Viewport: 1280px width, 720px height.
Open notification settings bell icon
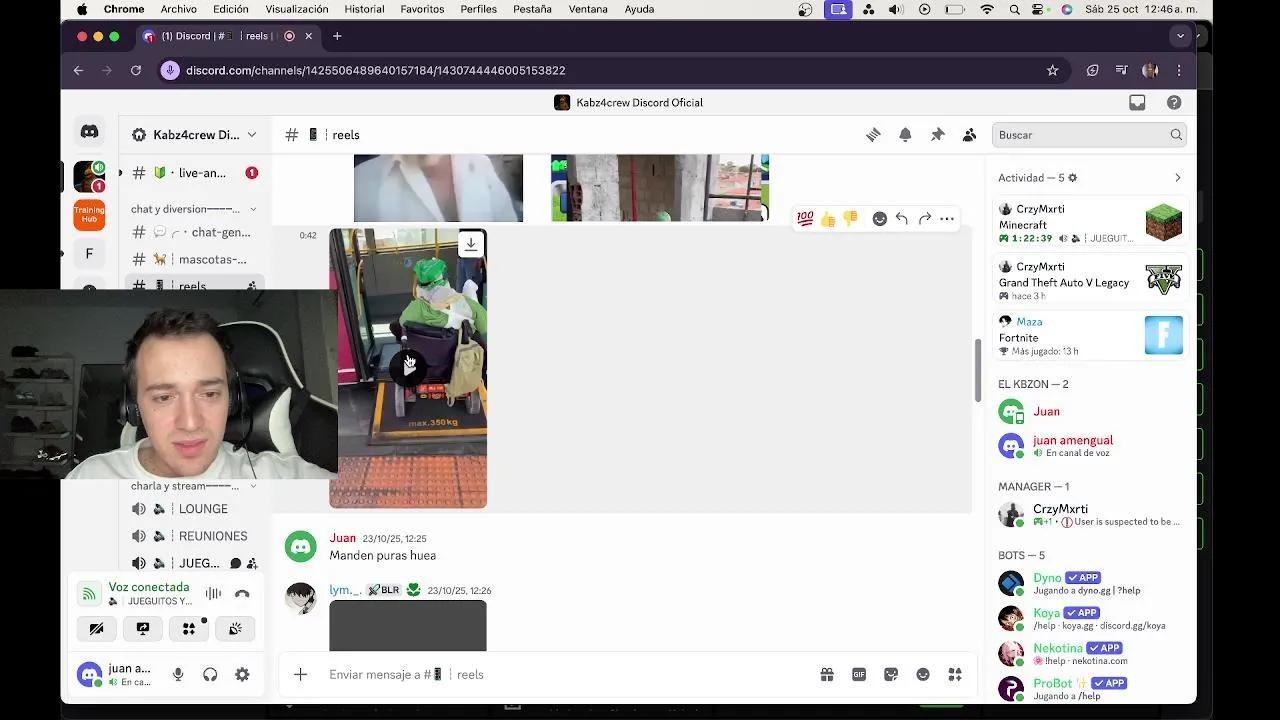905,135
